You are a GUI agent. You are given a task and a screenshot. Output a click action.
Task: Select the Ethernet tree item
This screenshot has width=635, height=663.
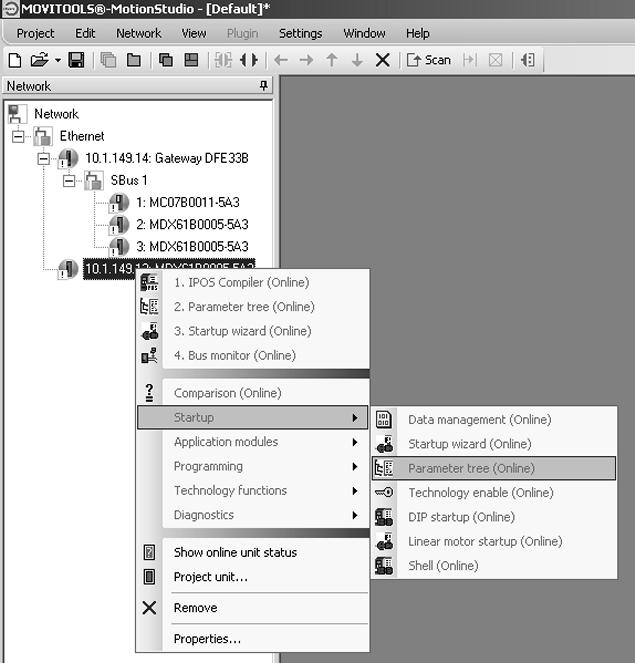(x=82, y=136)
